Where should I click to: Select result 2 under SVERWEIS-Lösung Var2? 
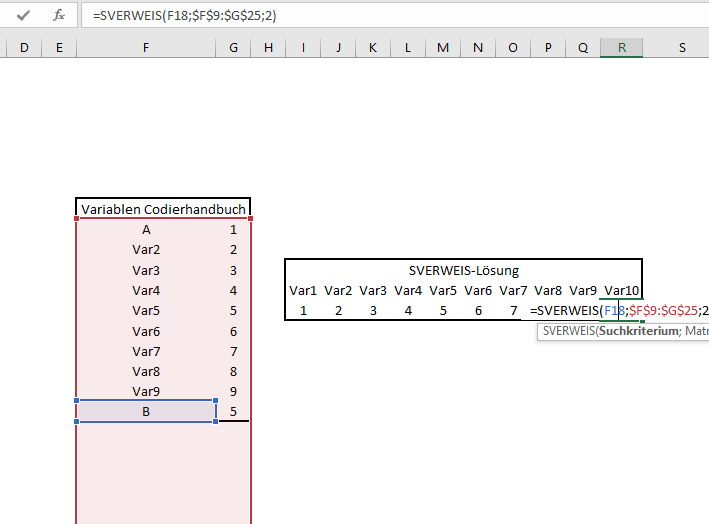[338, 311]
